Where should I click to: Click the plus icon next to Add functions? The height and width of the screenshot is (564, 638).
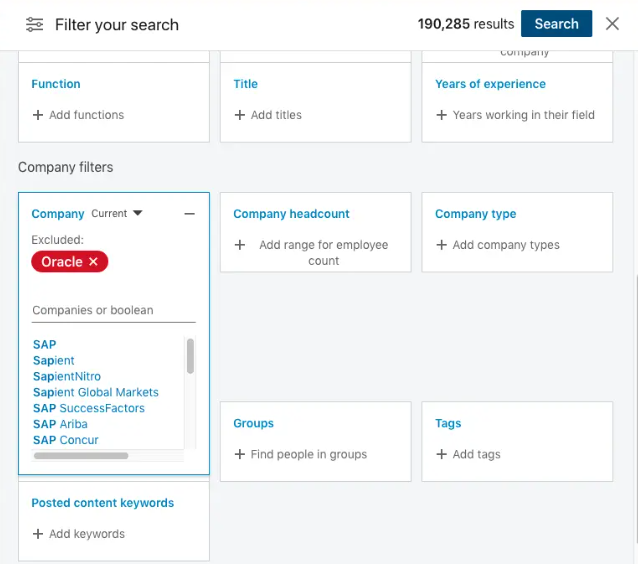pos(38,115)
